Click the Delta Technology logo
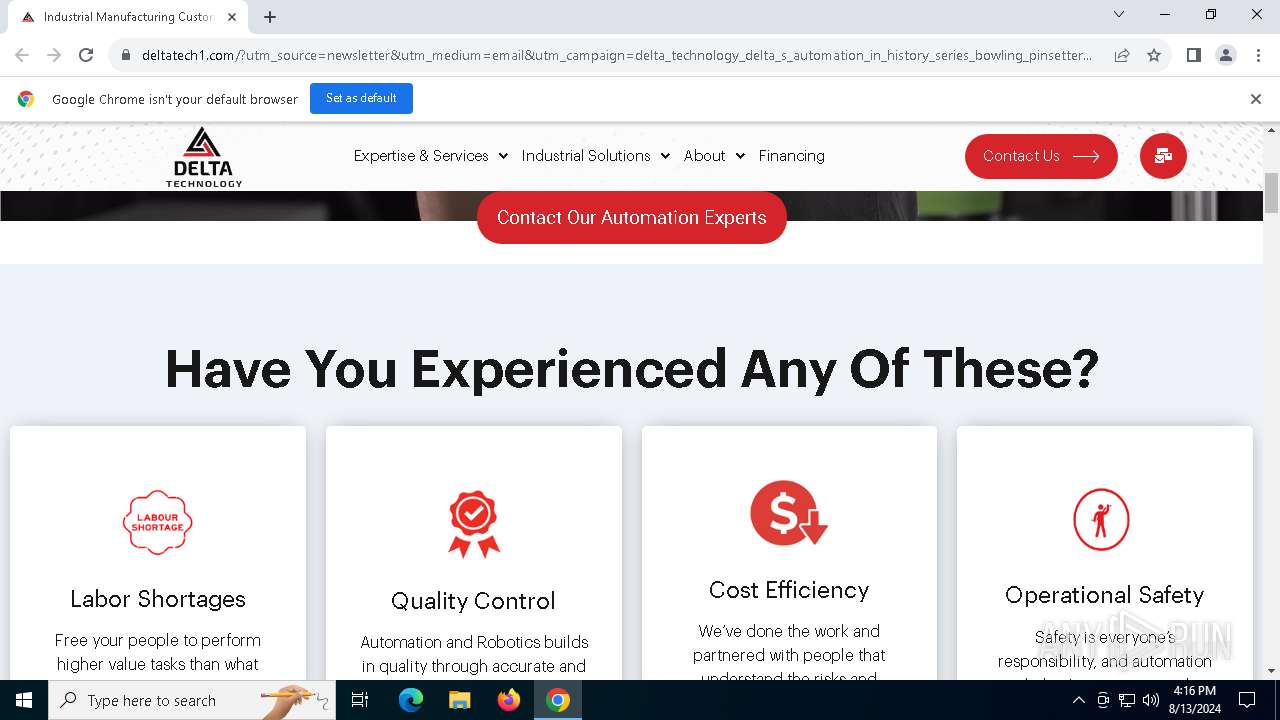Viewport: 1280px width, 720px height. pyautogui.click(x=203, y=157)
